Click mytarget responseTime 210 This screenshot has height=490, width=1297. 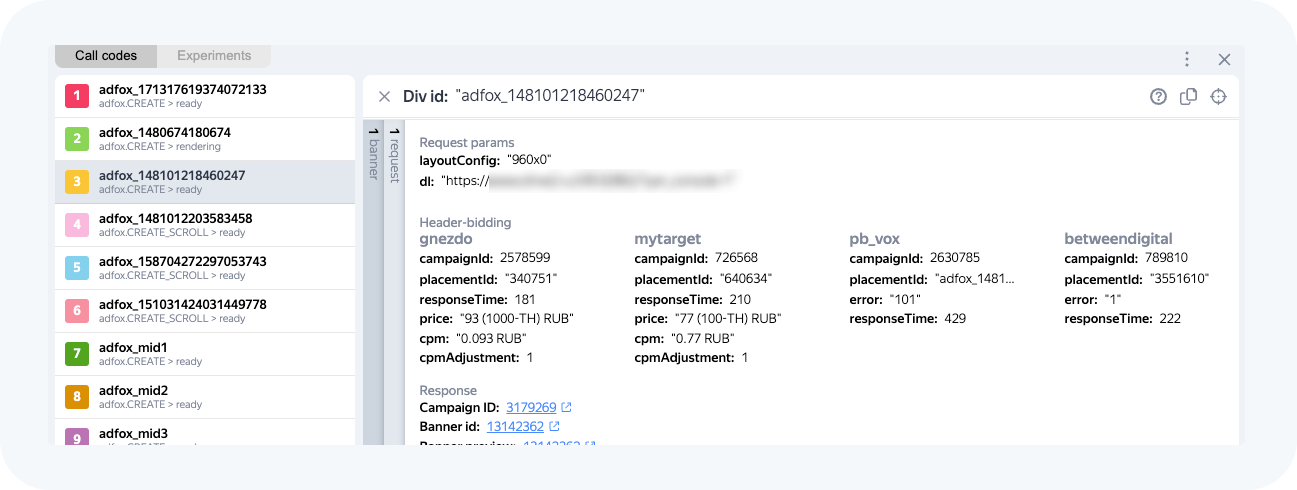coord(738,299)
